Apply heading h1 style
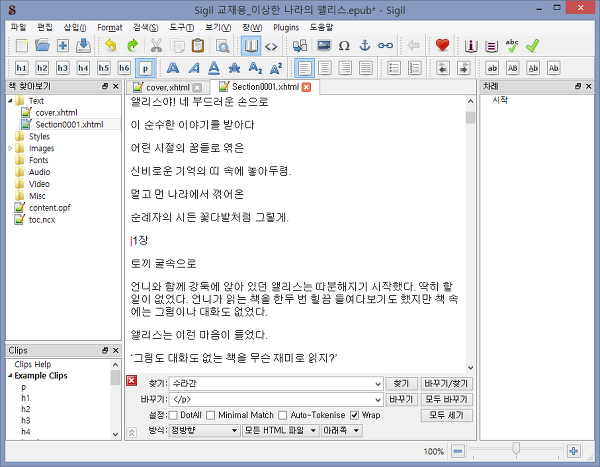Viewport: 600px width, 467px height. coord(22,68)
